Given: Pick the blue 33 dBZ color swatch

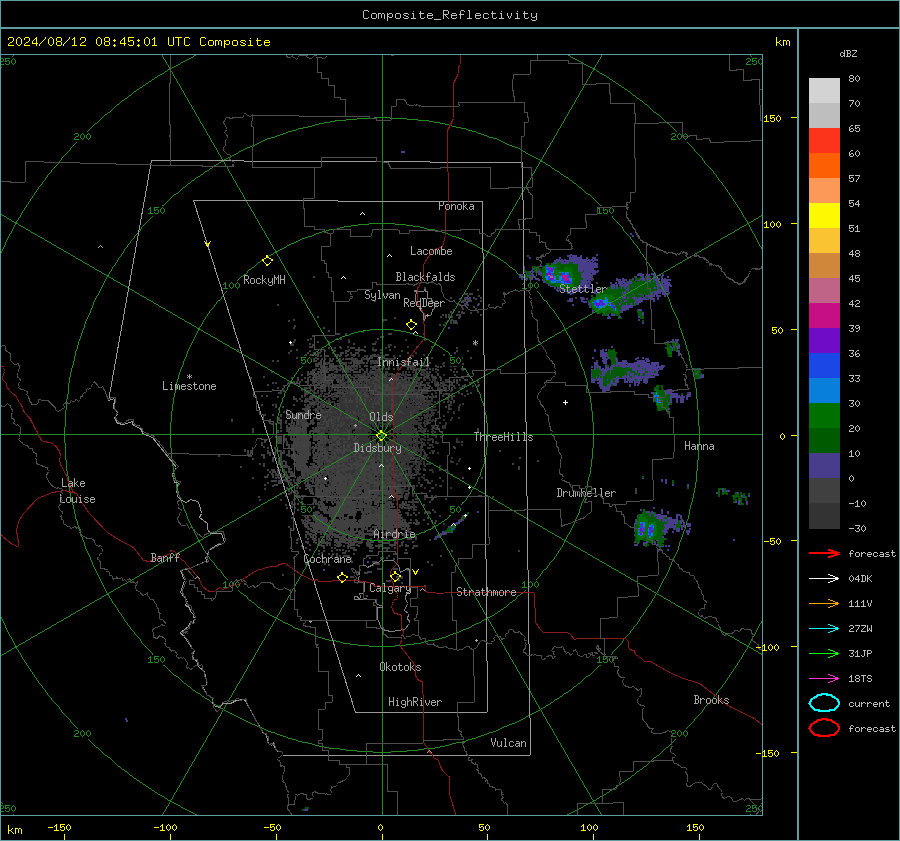Looking at the screenshot, I should (824, 366).
